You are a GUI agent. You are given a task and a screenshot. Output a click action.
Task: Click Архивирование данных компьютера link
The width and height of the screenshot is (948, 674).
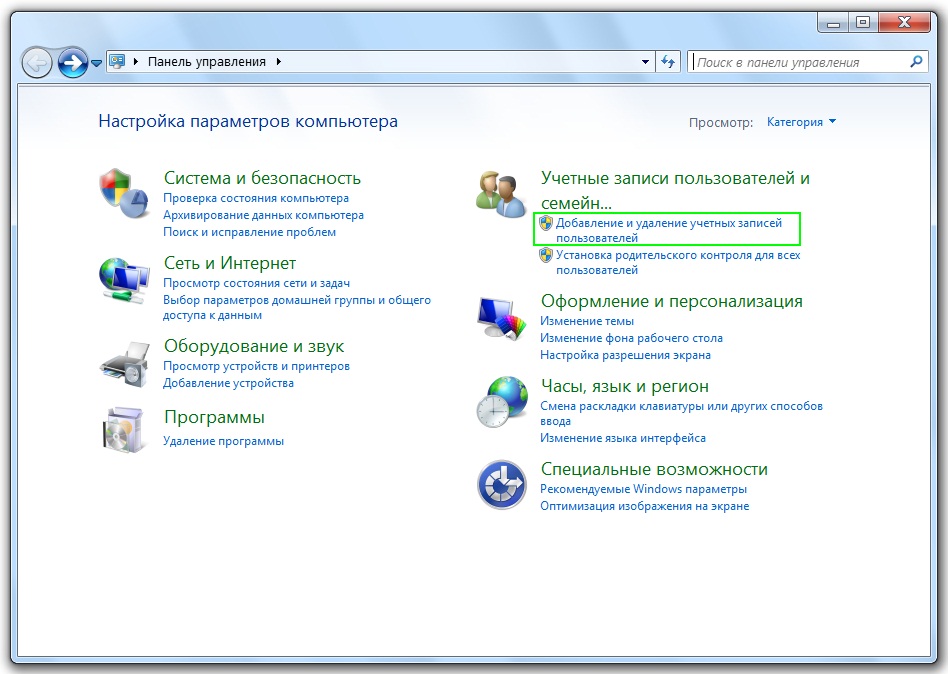pos(264,215)
